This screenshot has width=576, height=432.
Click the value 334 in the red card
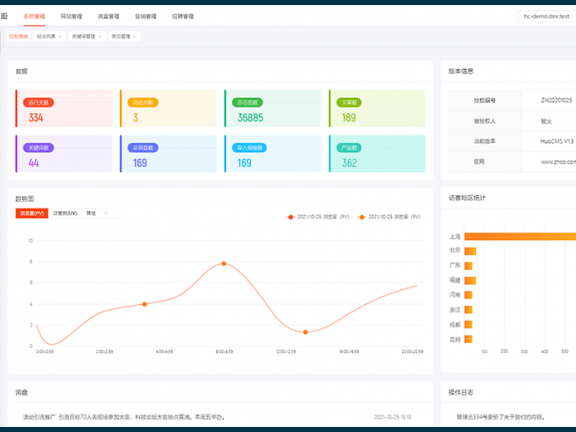(36, 118)
